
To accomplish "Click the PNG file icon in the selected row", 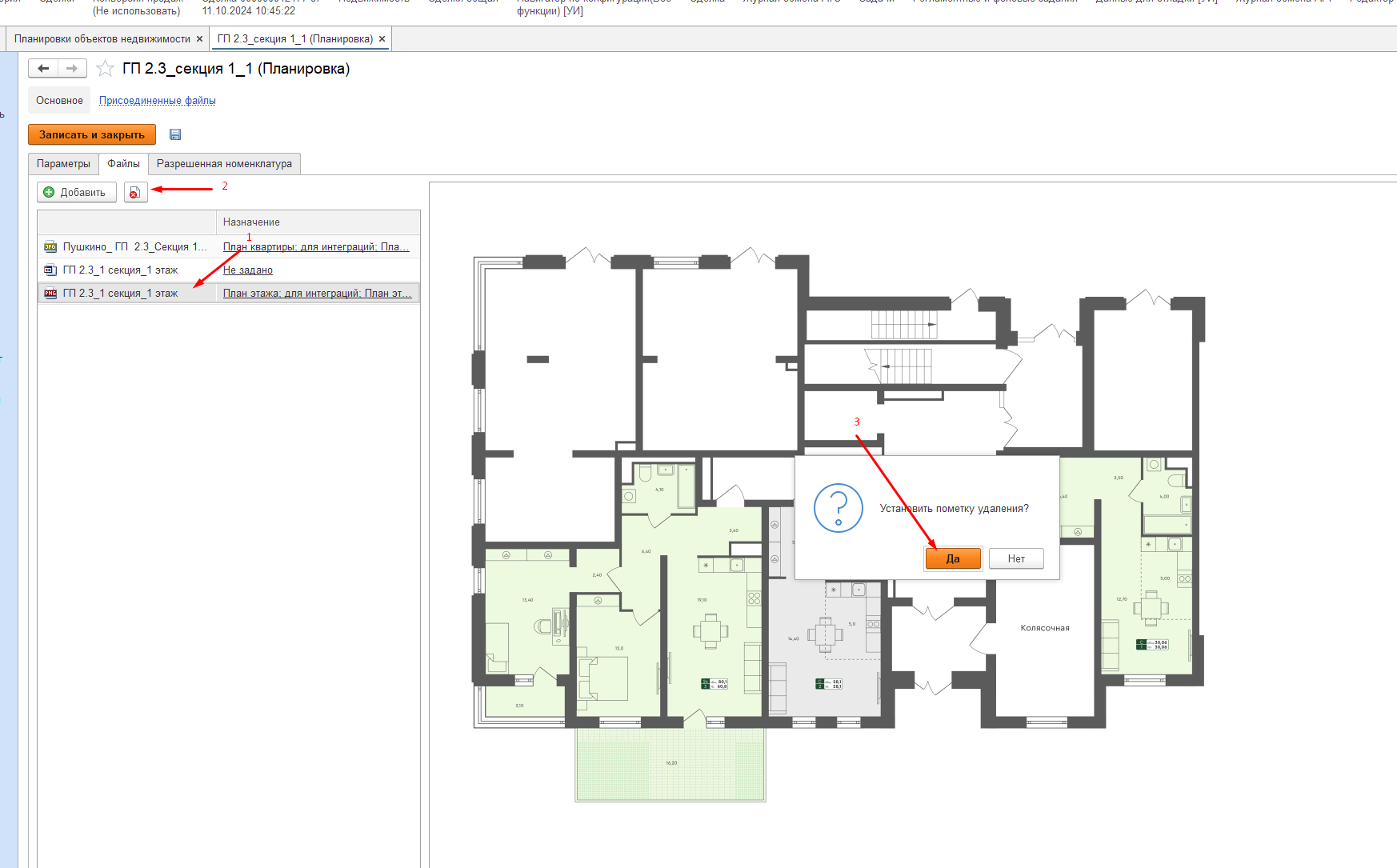I will pos(50,294).
